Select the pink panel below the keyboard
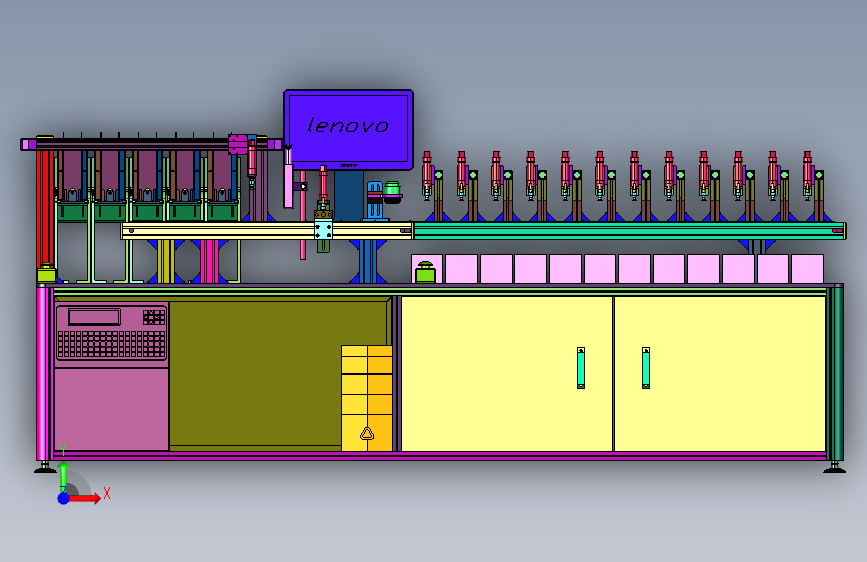The image size is (867, 562). [112, 409]
